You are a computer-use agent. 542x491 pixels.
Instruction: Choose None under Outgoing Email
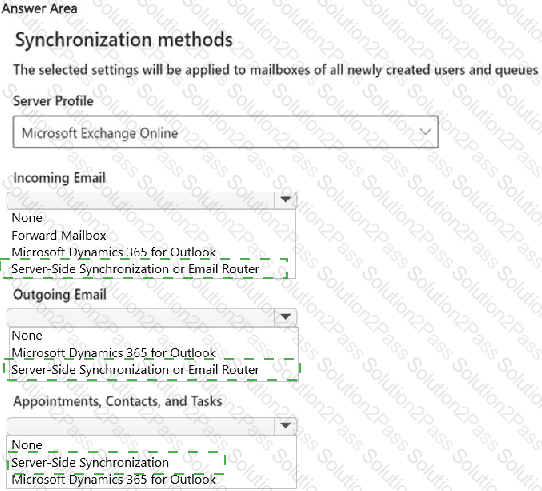(x=27, y=335)
